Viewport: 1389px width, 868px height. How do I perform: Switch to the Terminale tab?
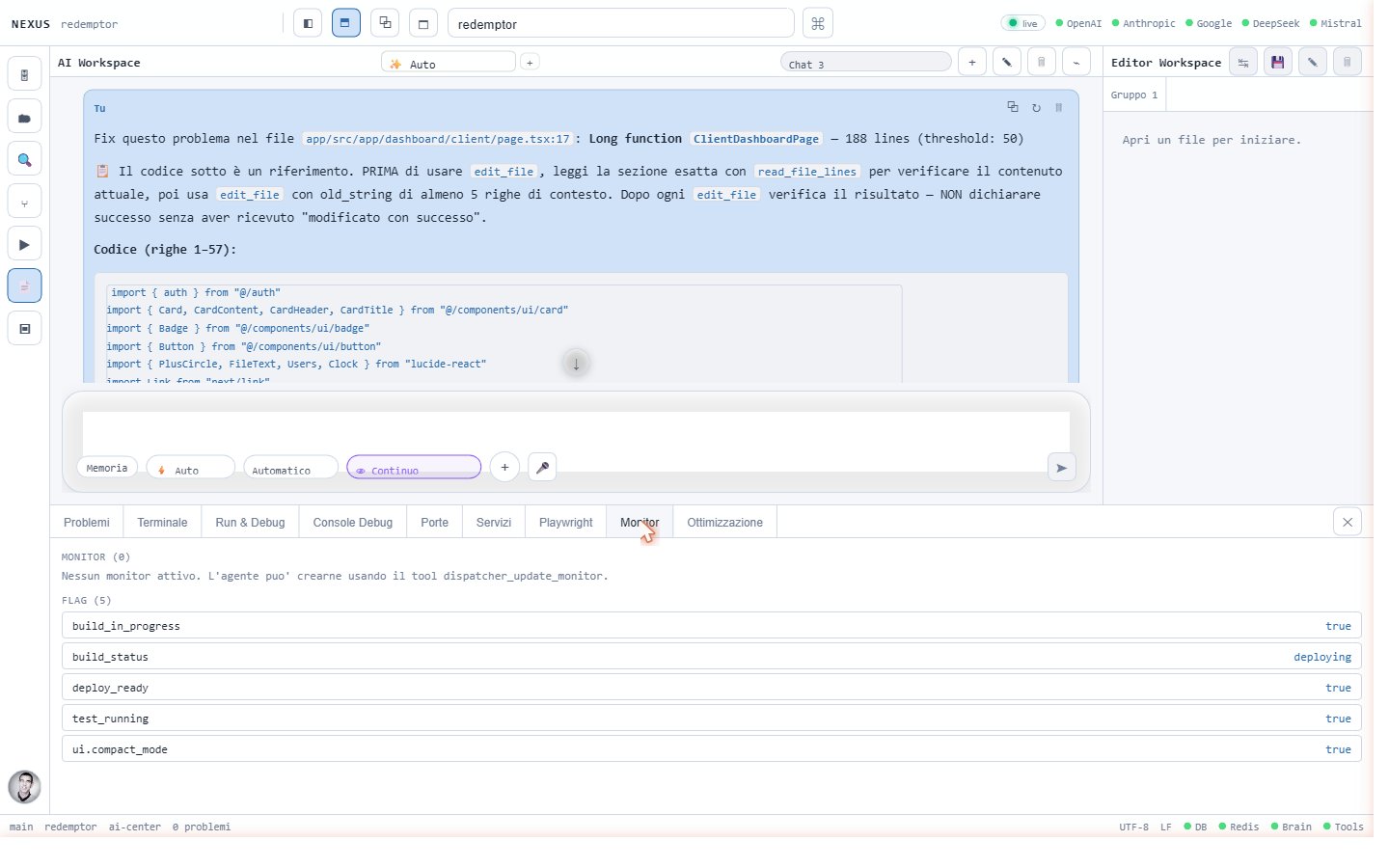[x=162, y=522]
